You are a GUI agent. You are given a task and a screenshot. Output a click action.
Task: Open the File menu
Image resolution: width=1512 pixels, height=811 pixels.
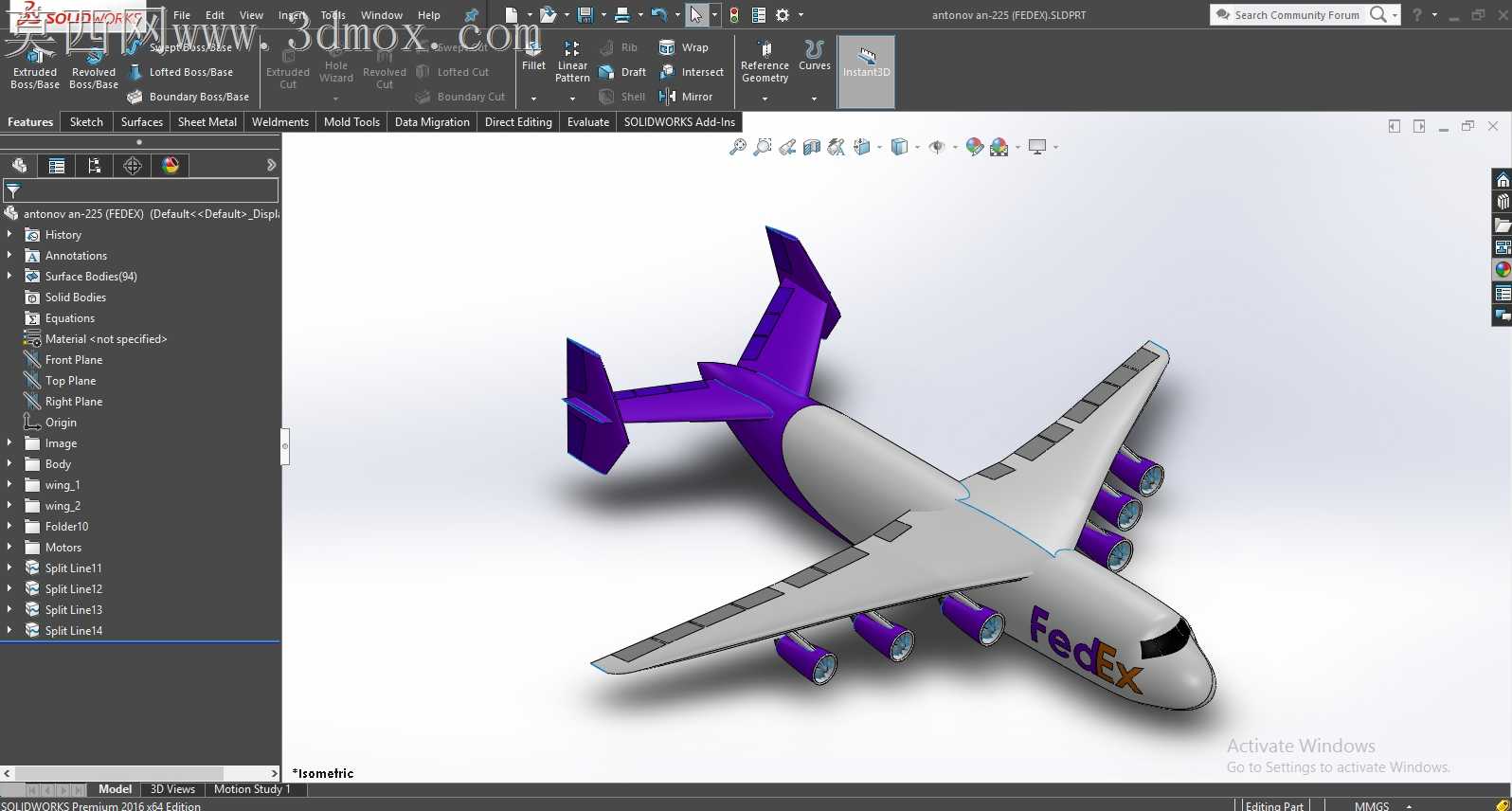tap(182, 15)
